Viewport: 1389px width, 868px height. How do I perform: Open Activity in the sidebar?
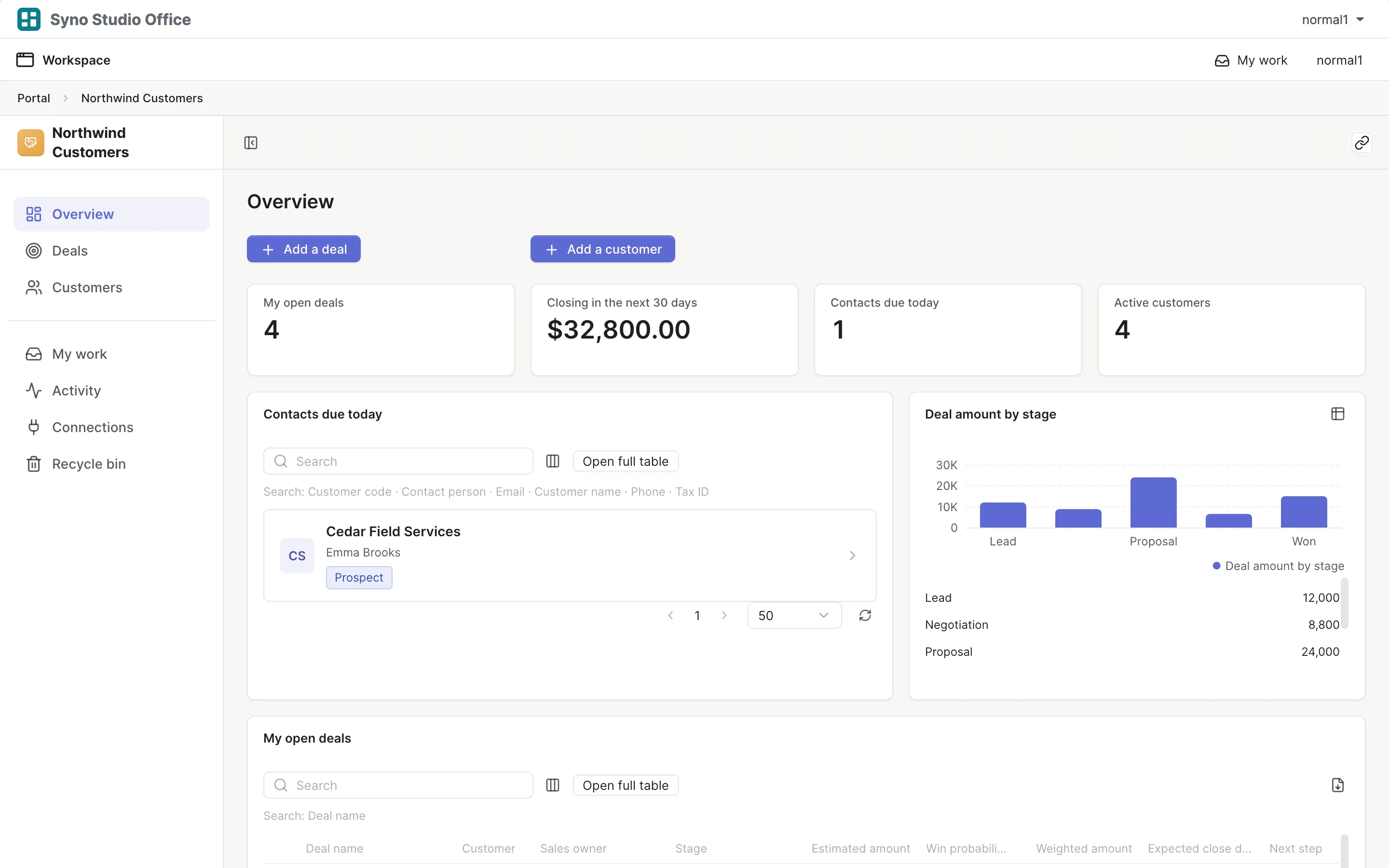(111, 391)
